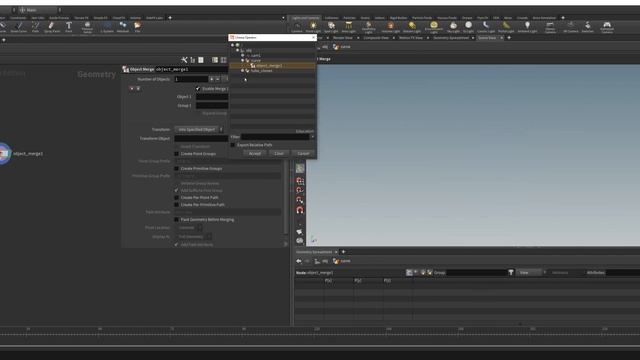Add new pane tab next to Scene View
This screenshot has height=360, width=640.
click(x=509, y=38)
